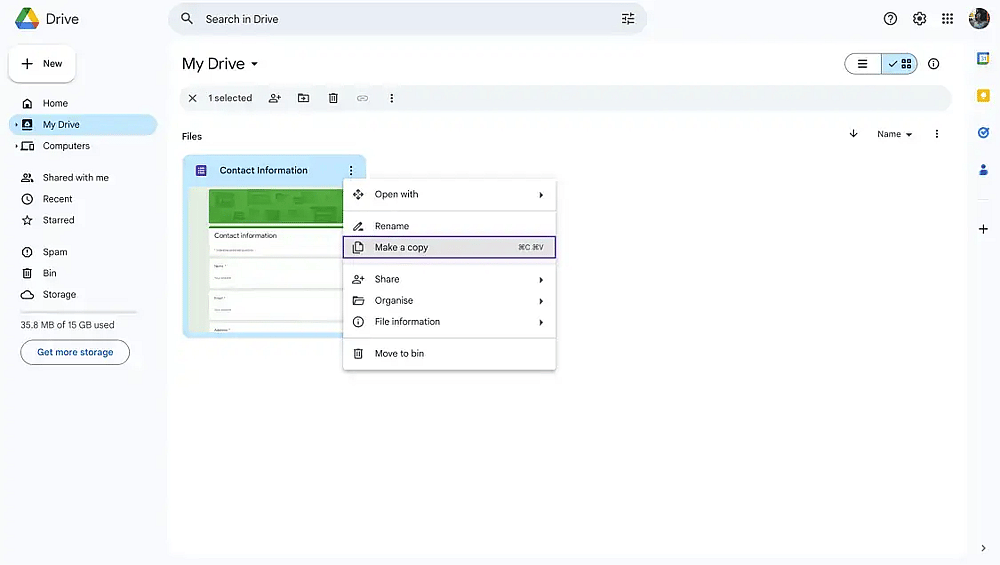1000x565 pixels.
Task: Select the grid layout view toggle
Action: click(x=900, y=64)
